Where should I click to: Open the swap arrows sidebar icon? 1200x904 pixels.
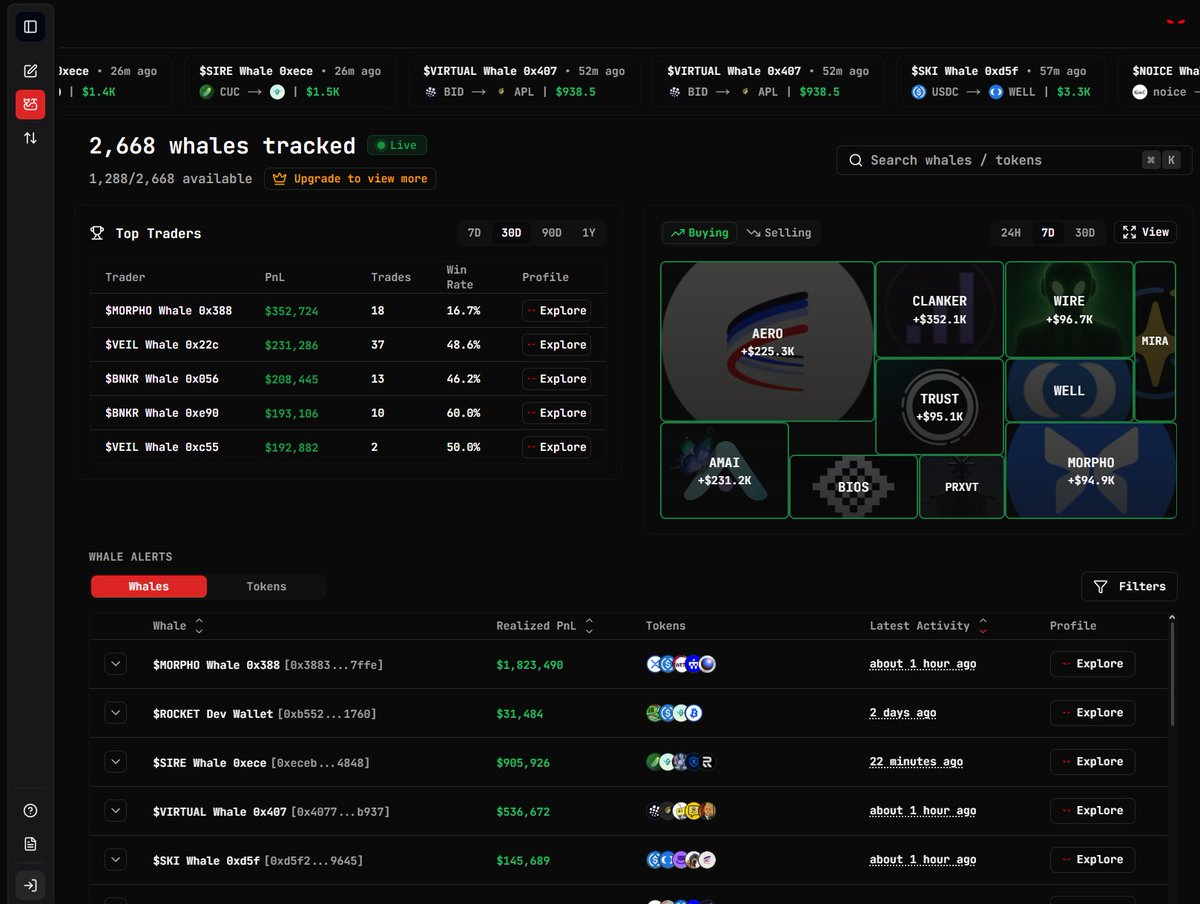coord(30,138)
